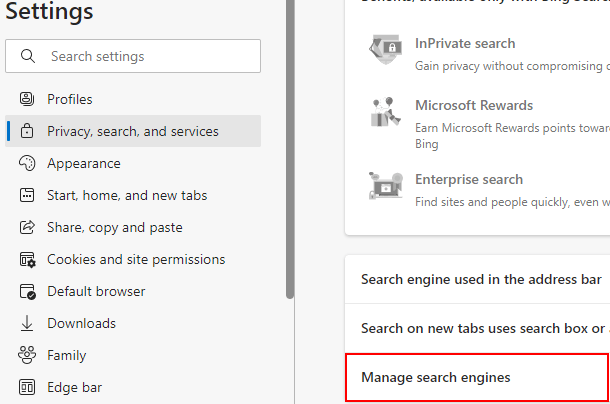This screenshot has width=610, height=404.
Task: Click the Edge bar icon
Action: [28, 387]
